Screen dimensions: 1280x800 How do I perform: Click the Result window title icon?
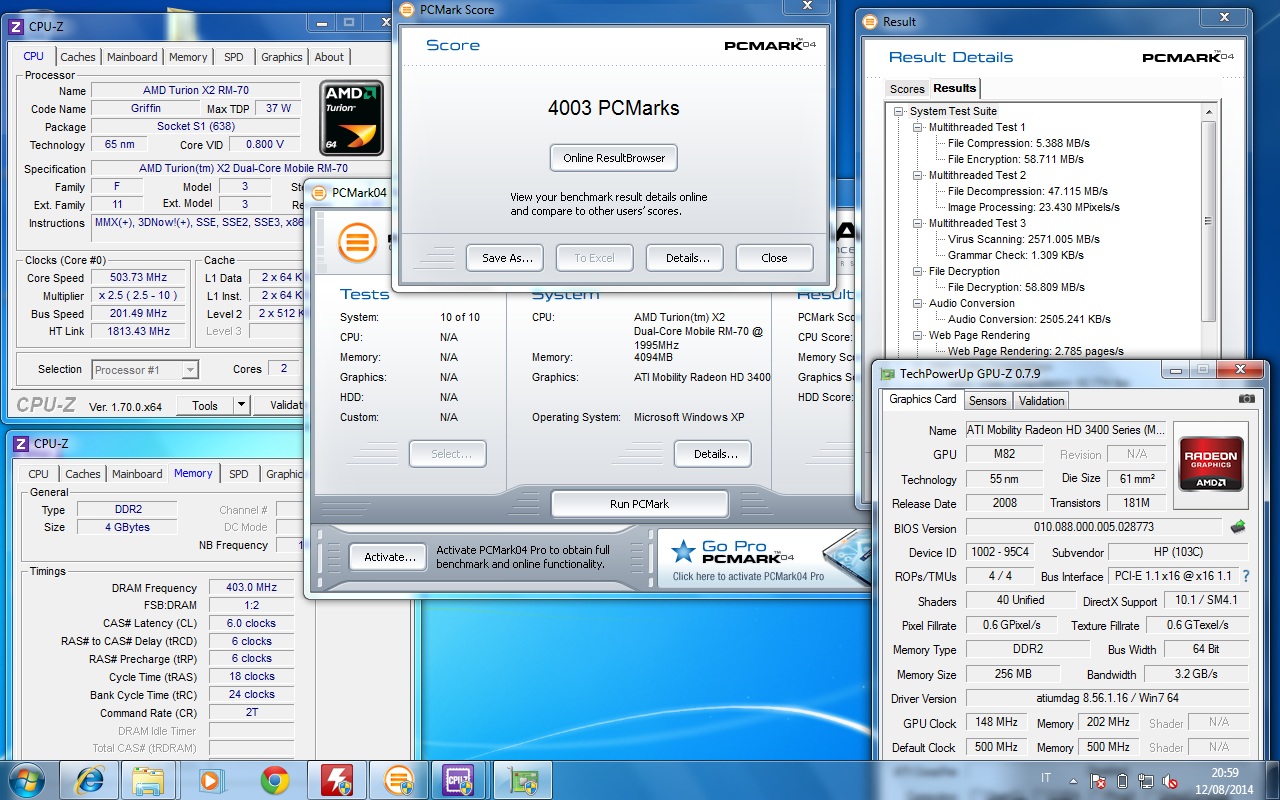(871, 21)
